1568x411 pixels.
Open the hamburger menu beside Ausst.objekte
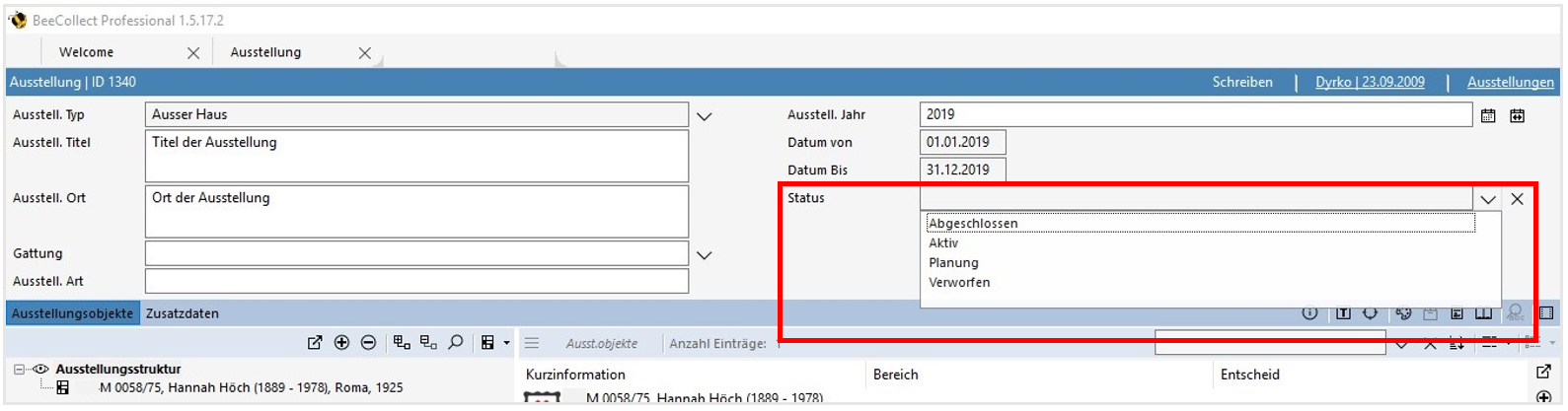pyautogui.click(x=532, y=343)
